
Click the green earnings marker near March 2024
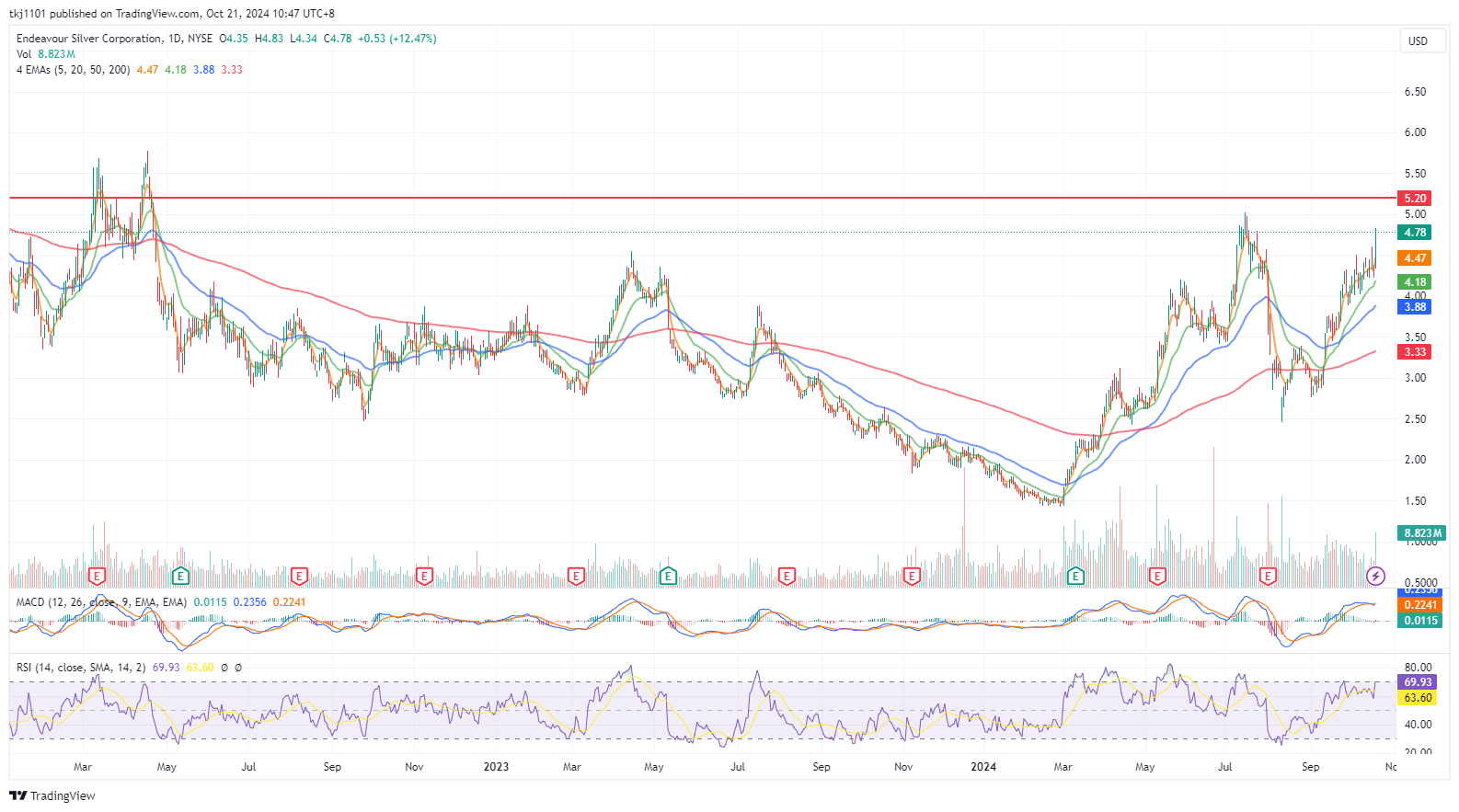point(1074,577)
